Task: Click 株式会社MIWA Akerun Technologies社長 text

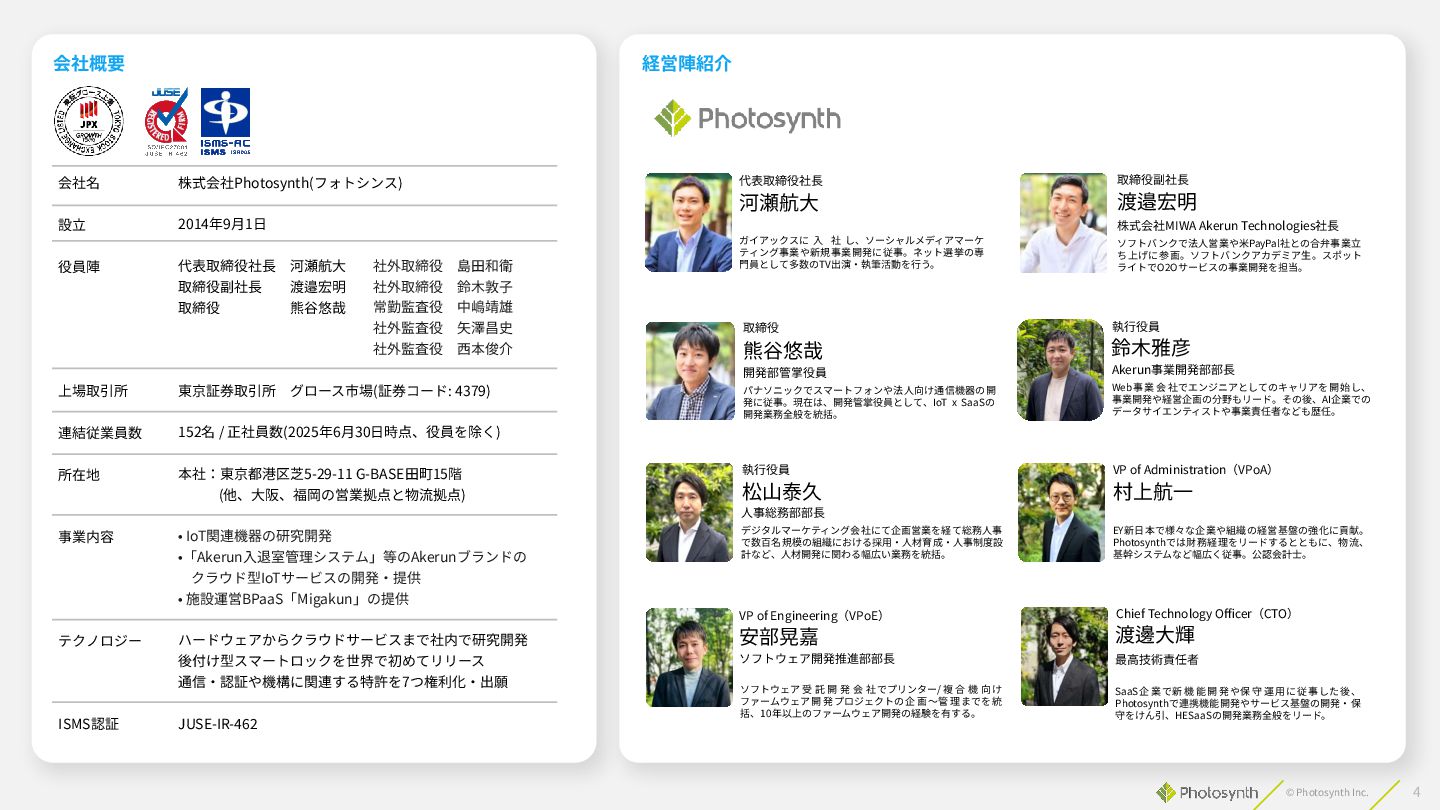Action: point(1228,226)
